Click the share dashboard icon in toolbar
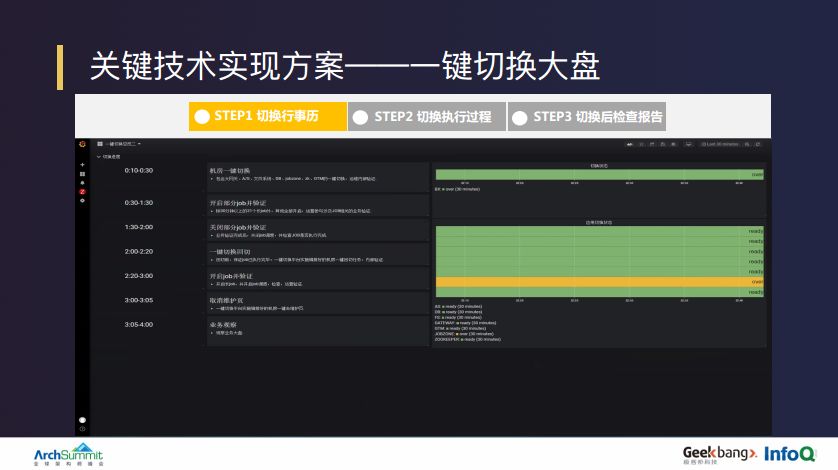838x470 pixels. 653,144
